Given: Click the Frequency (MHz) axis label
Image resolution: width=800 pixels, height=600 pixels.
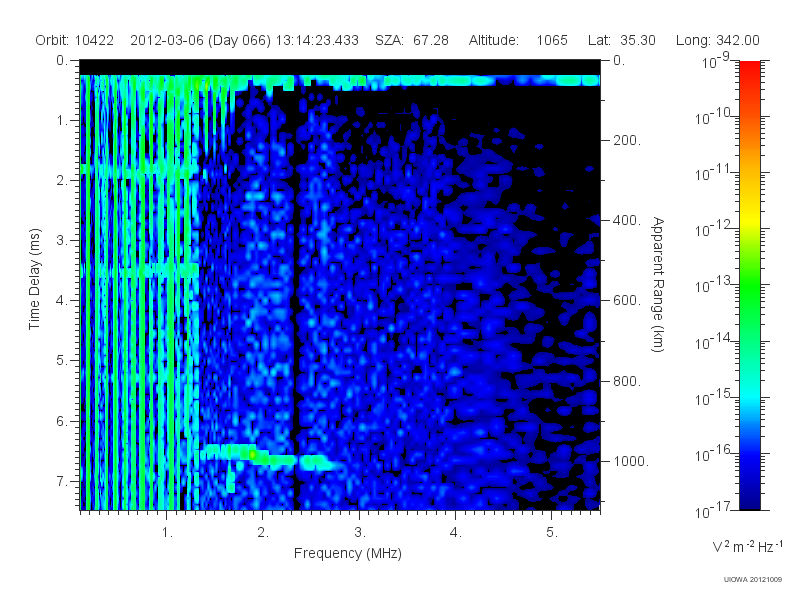Looking at the screenshot, I should pos(348,553).
